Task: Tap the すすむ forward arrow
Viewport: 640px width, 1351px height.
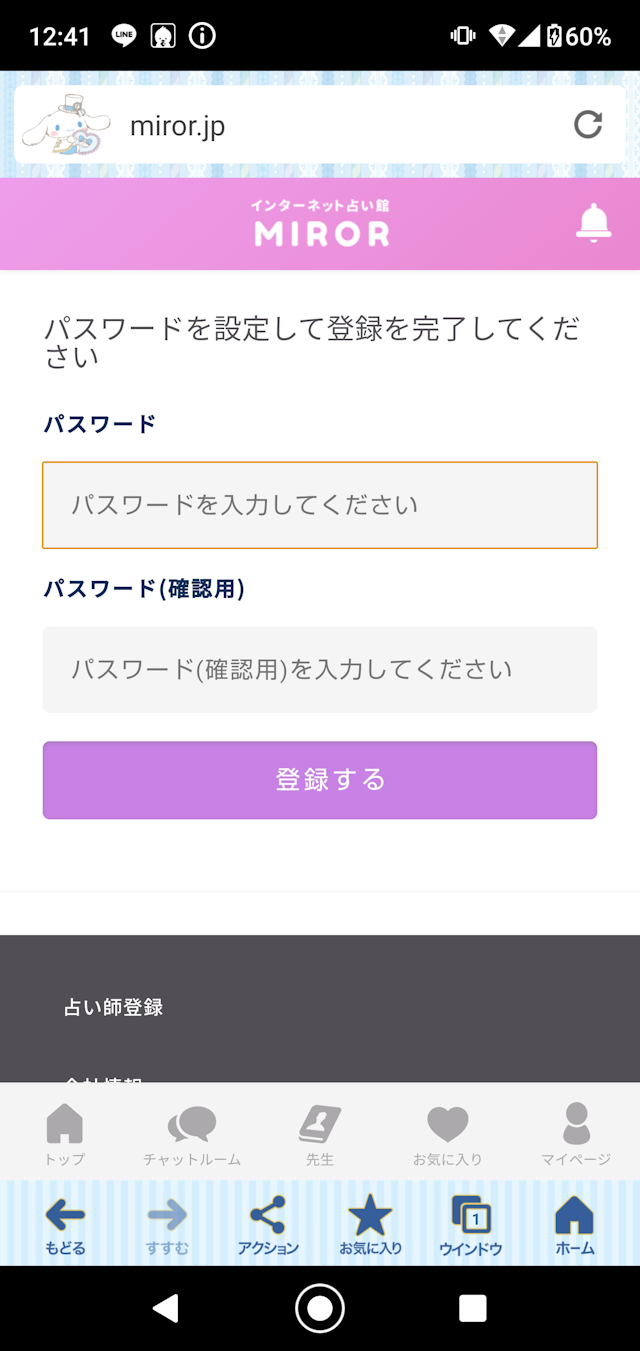Action: click(x=167, y=1224)
